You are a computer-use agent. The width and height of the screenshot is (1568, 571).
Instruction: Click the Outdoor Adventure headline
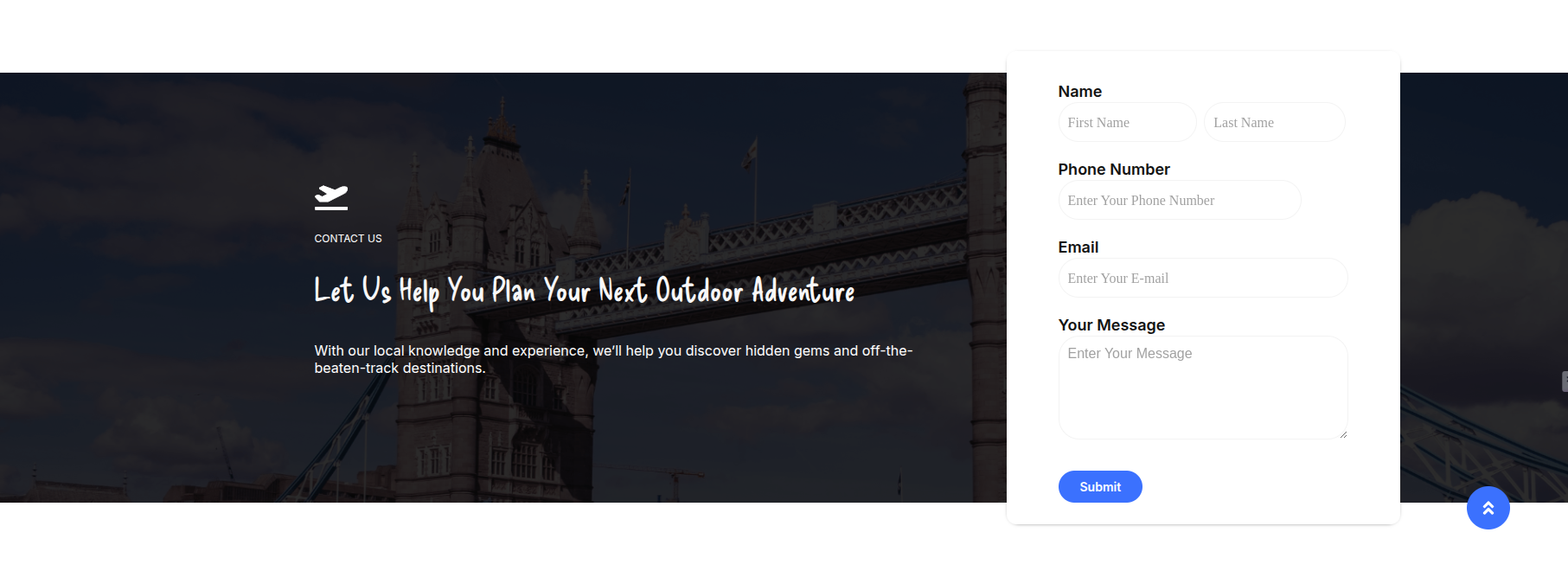[x=584, y=292]
